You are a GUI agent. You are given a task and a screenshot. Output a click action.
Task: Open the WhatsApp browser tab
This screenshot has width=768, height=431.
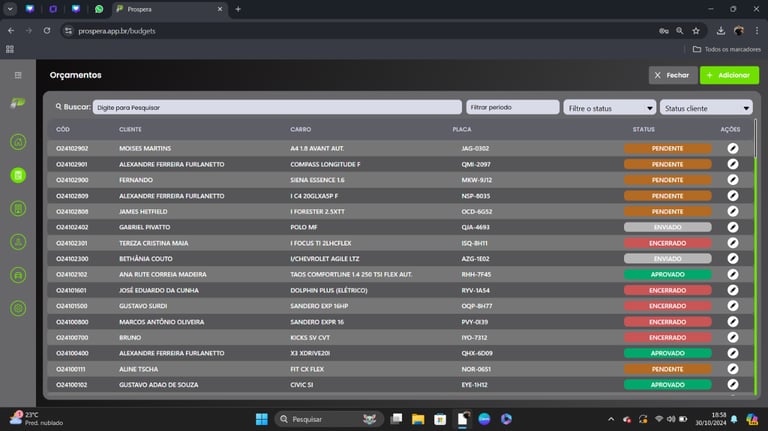pyautogui.click(x=99, y=9)
